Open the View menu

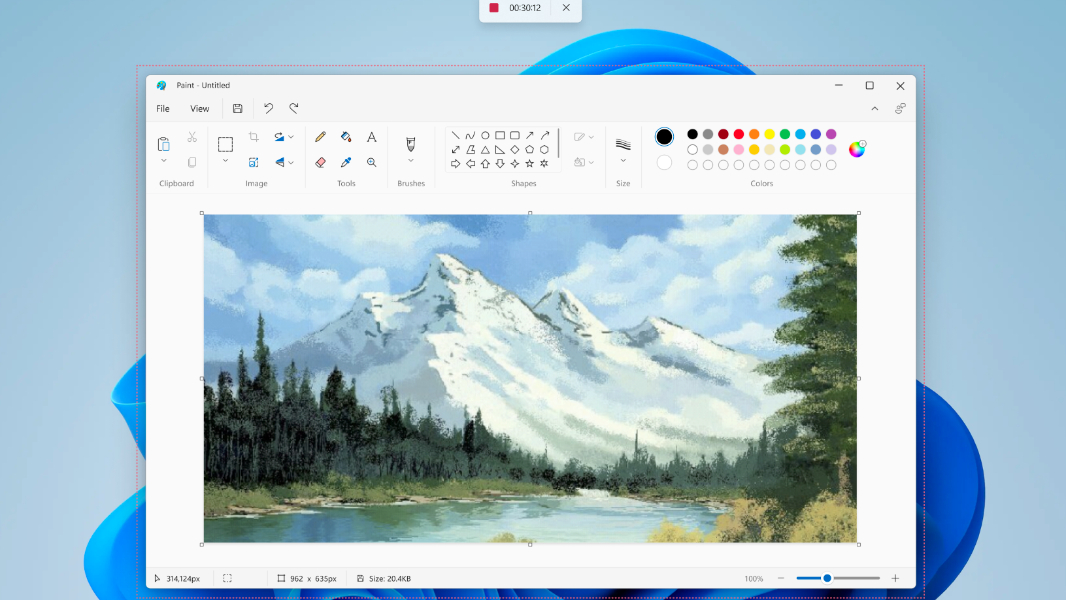[200, 109]
